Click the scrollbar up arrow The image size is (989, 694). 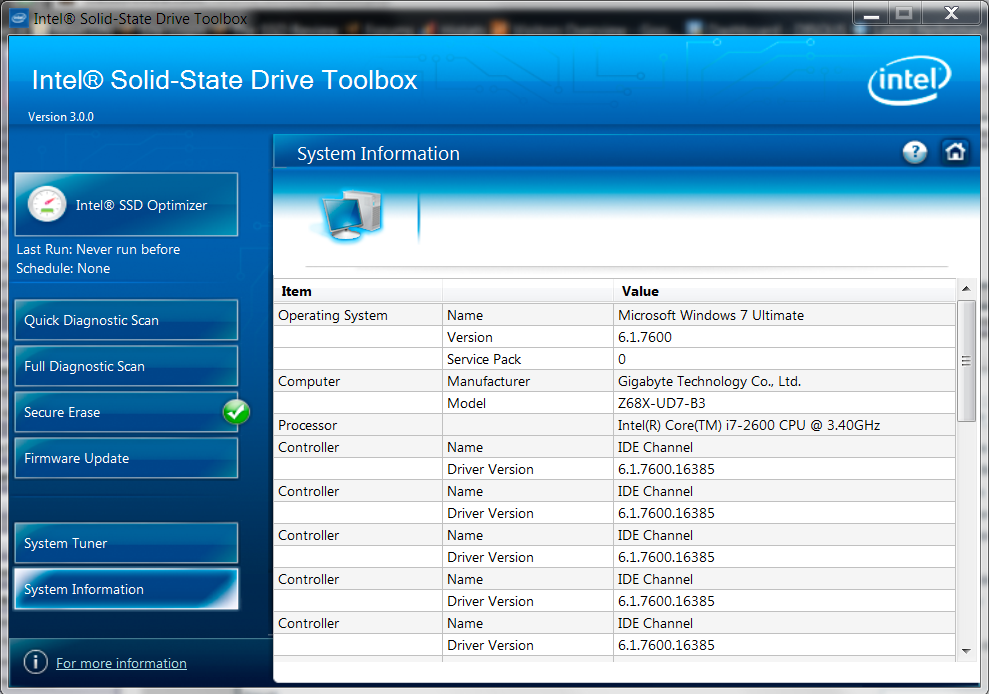(x=966, y=290)
